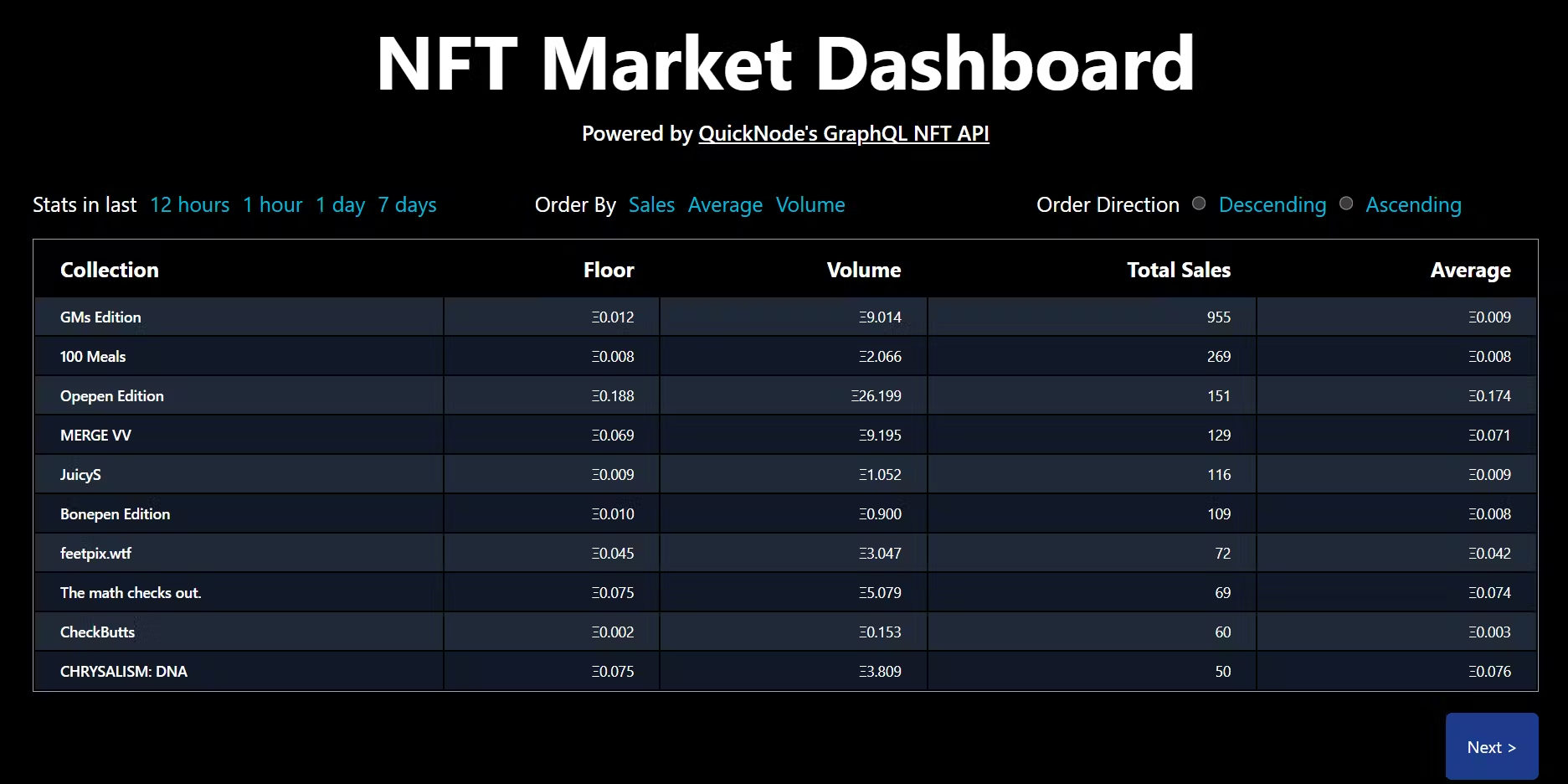Select the feetpix.wtf collection row
Image resolution: width=1568 pixels, height=784 pixels.
(95, 554)
